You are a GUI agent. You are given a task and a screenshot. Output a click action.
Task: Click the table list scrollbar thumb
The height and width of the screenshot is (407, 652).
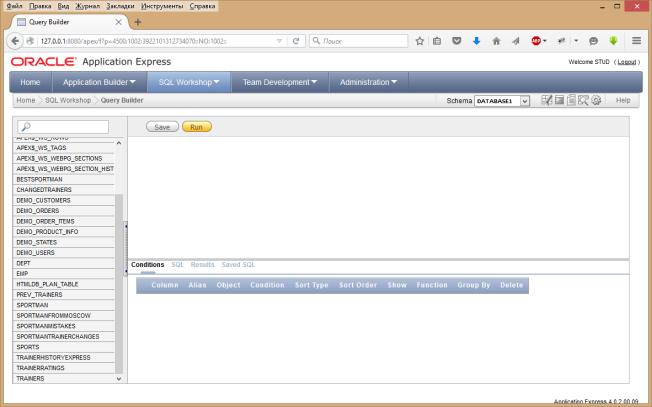[x=119, y=284]
